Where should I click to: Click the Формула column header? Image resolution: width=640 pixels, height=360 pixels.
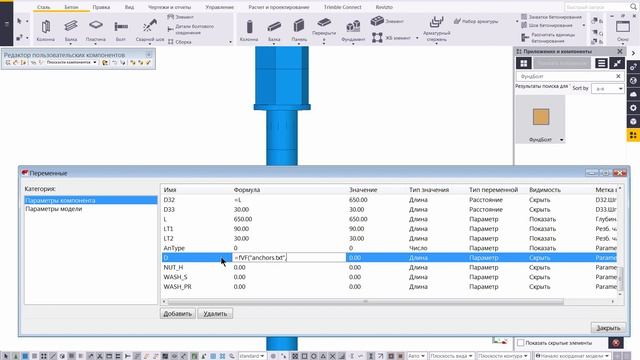tap(247, 190)
